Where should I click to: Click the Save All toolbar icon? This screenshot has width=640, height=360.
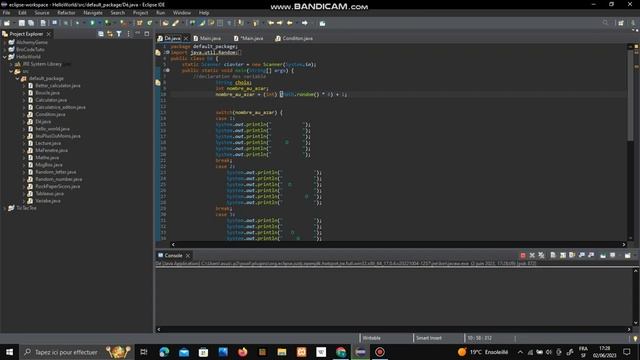(31, 23)
